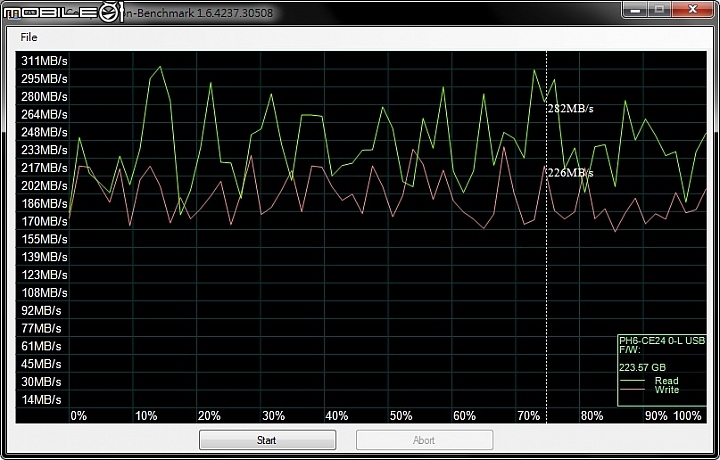720x460 pixels.
Task: Click the 30% progress axis label
Action: pos(274,416)
